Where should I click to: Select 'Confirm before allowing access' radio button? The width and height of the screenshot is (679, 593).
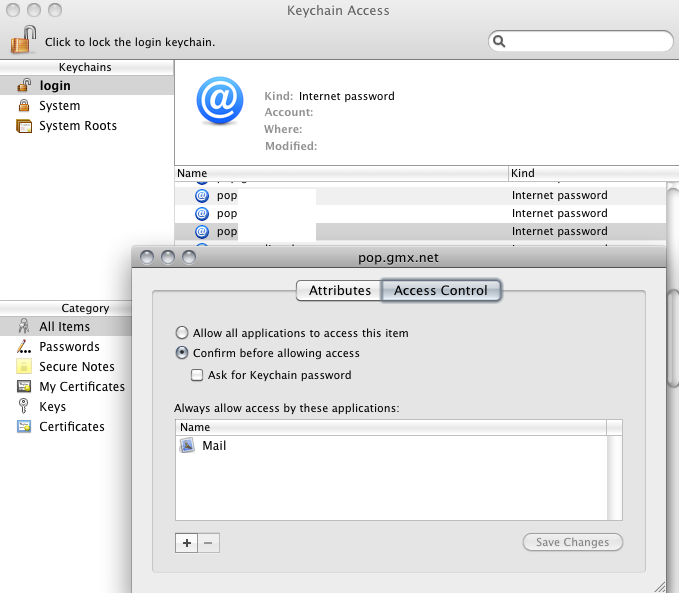click(x=182, y=353)
